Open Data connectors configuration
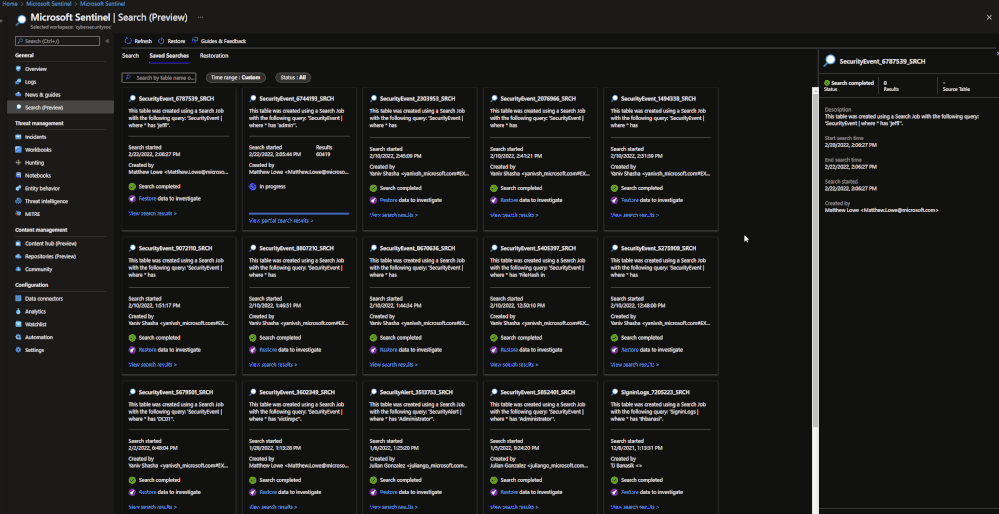 click(44, 298)
